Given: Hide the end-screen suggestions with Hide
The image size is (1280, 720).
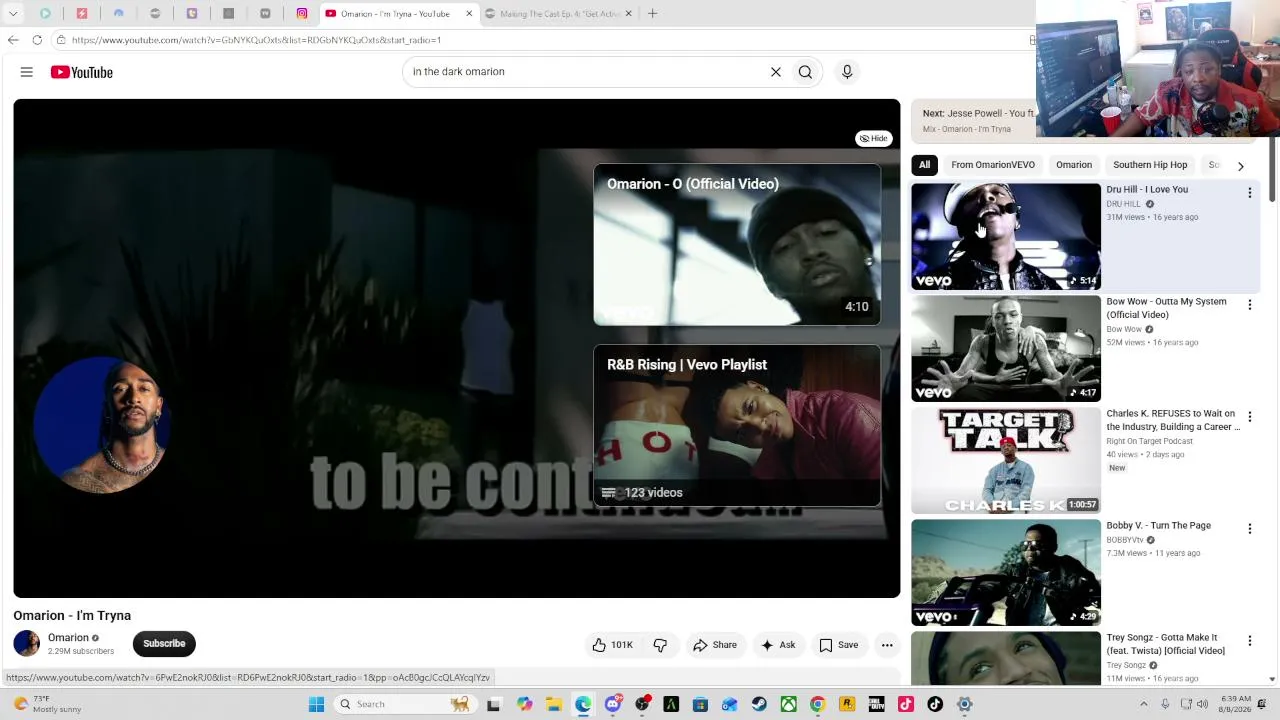Looking at the screenshot, I should tap(874, 138).
